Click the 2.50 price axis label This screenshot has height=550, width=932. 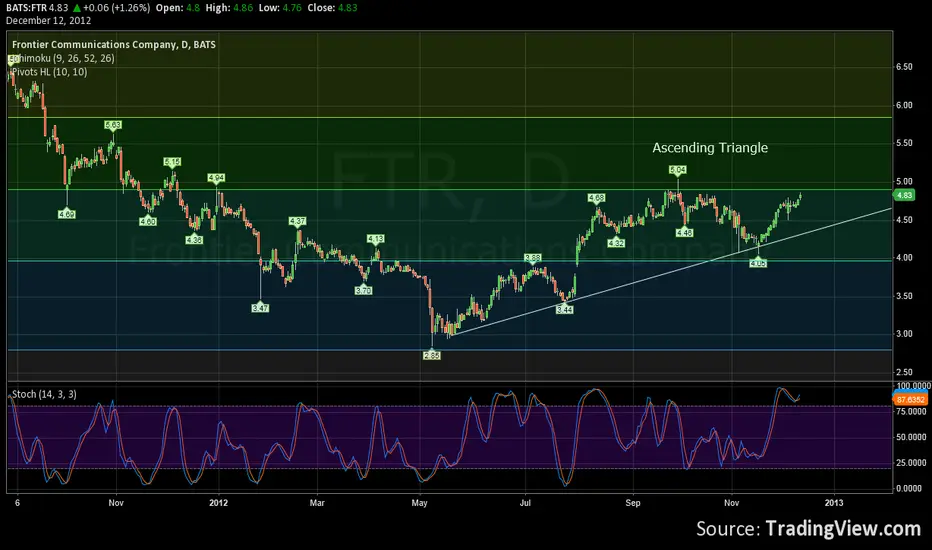coord(904,372)
